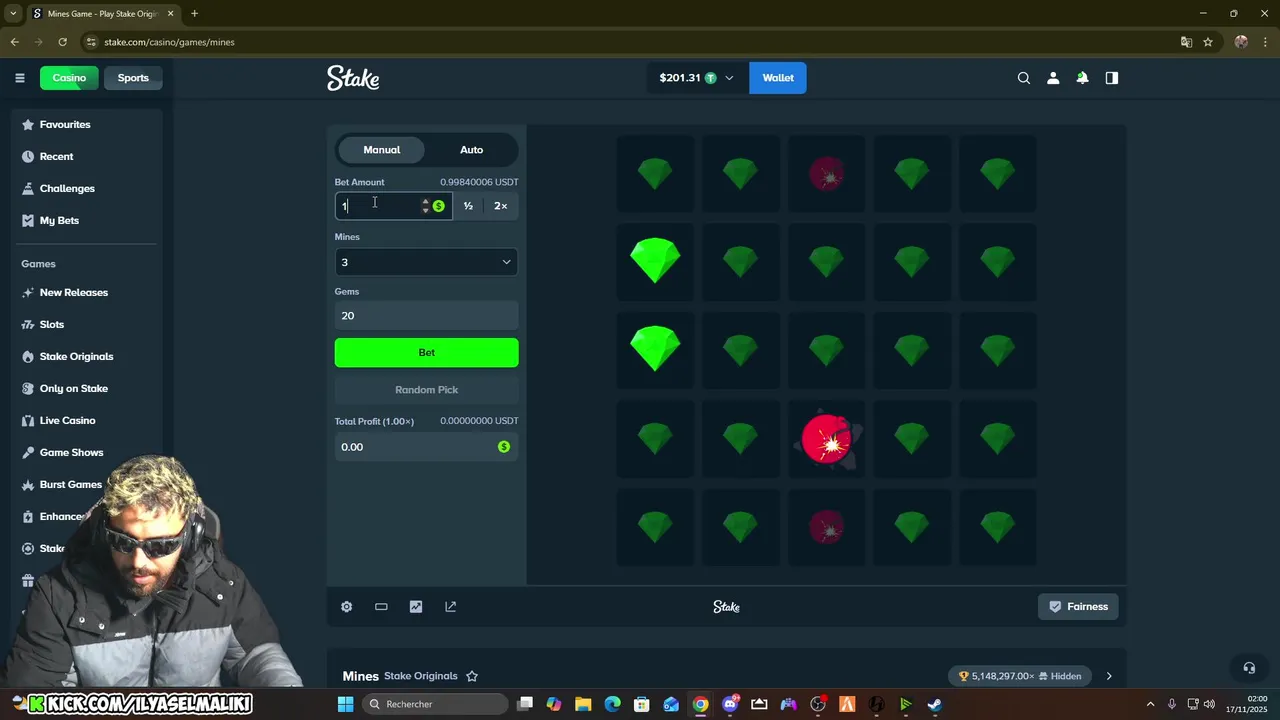The width and height of the screenshot is (1280, 720).
Task: Open the Fairness button
Action: 1078,607
